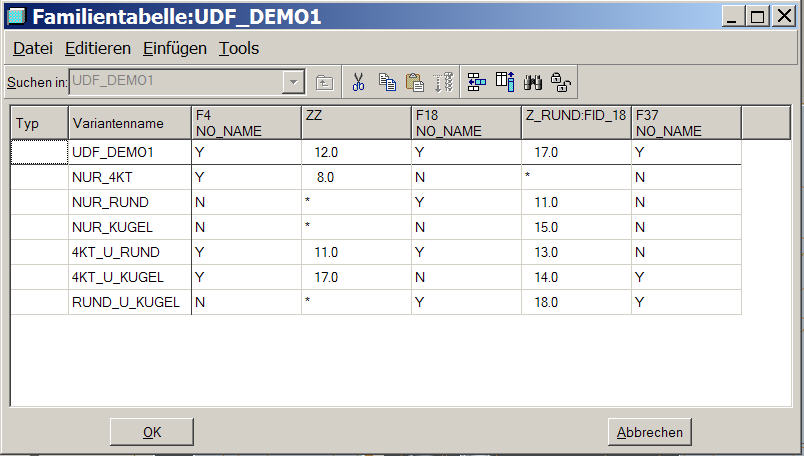The width and height of the screenshot is (804, 456).
Task: Click the lock/unlock instance icon
Action: click(x=560, y=82)
